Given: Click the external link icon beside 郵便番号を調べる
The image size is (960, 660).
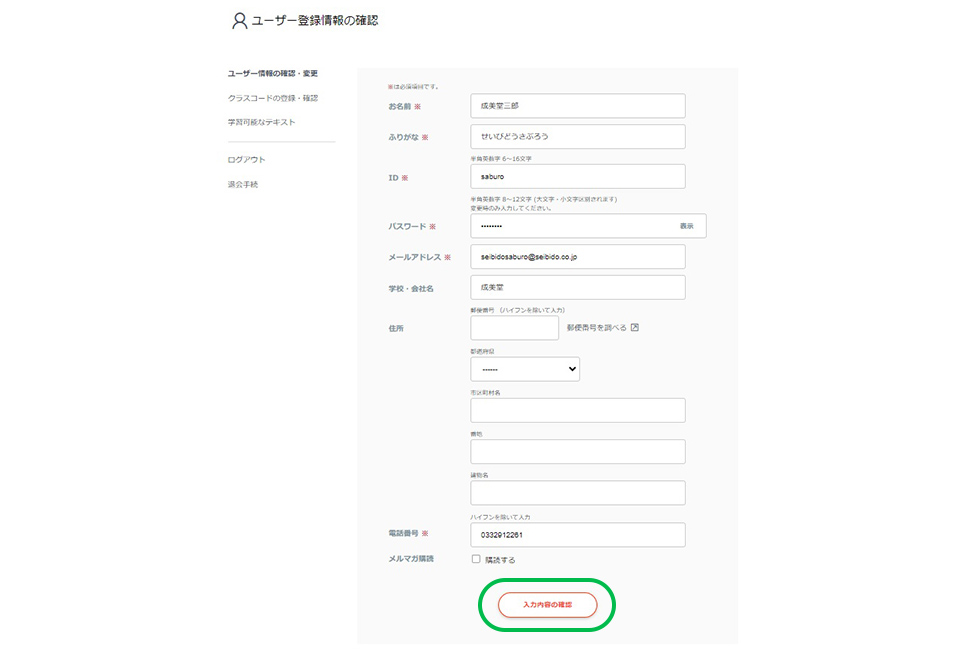Looking at the screenshot, I should pos(634,327).
